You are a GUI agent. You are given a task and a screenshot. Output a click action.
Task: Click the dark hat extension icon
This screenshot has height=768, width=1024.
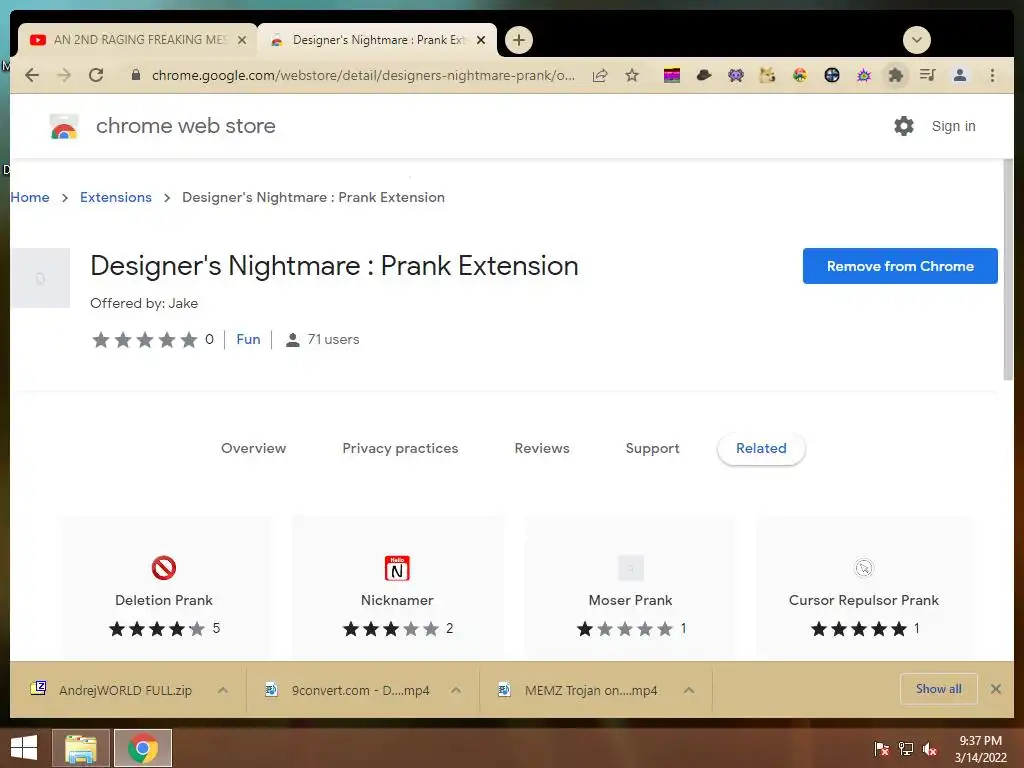[x=703, y=76]
